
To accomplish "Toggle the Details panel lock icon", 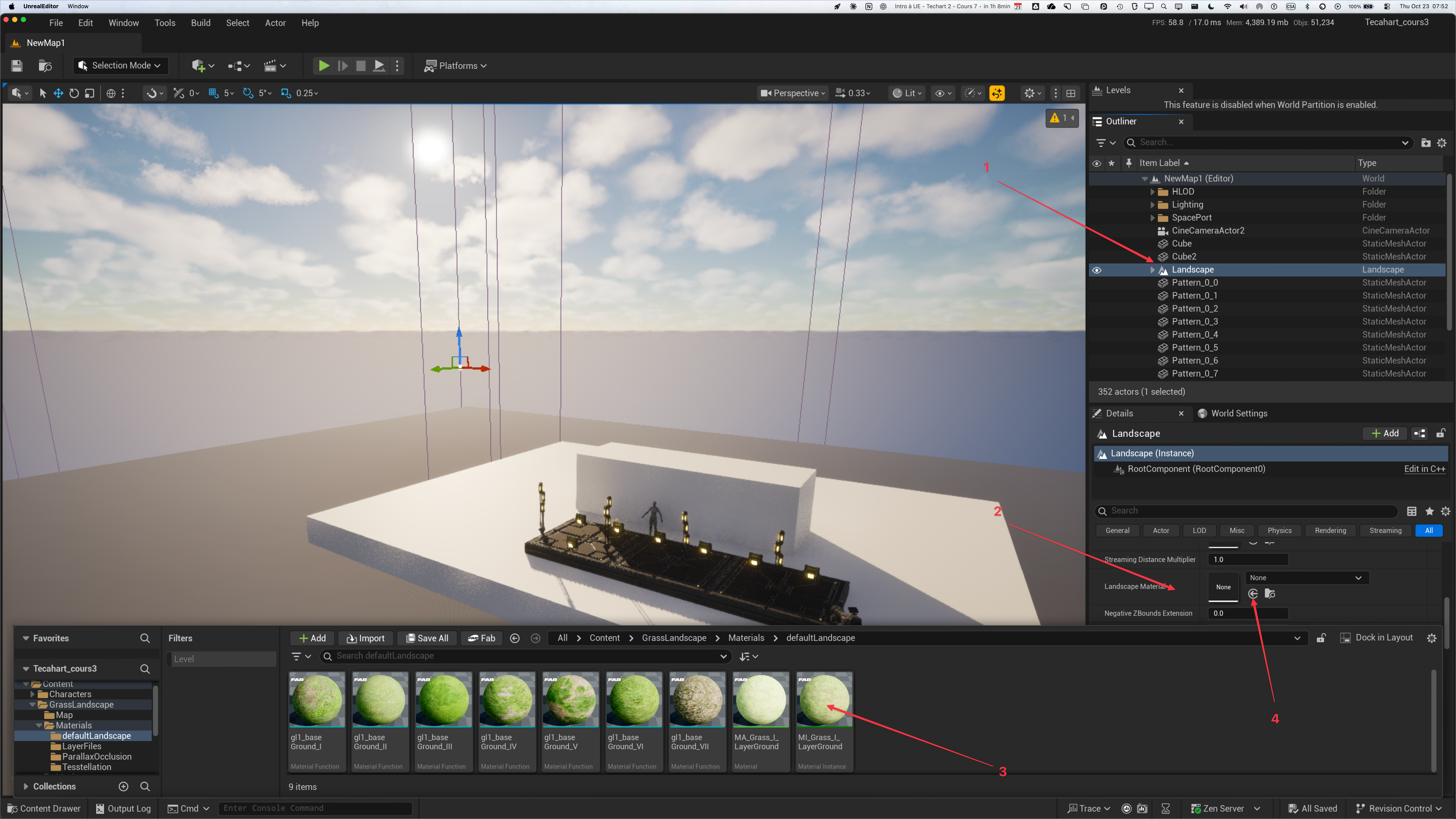I will [1441, 434].
